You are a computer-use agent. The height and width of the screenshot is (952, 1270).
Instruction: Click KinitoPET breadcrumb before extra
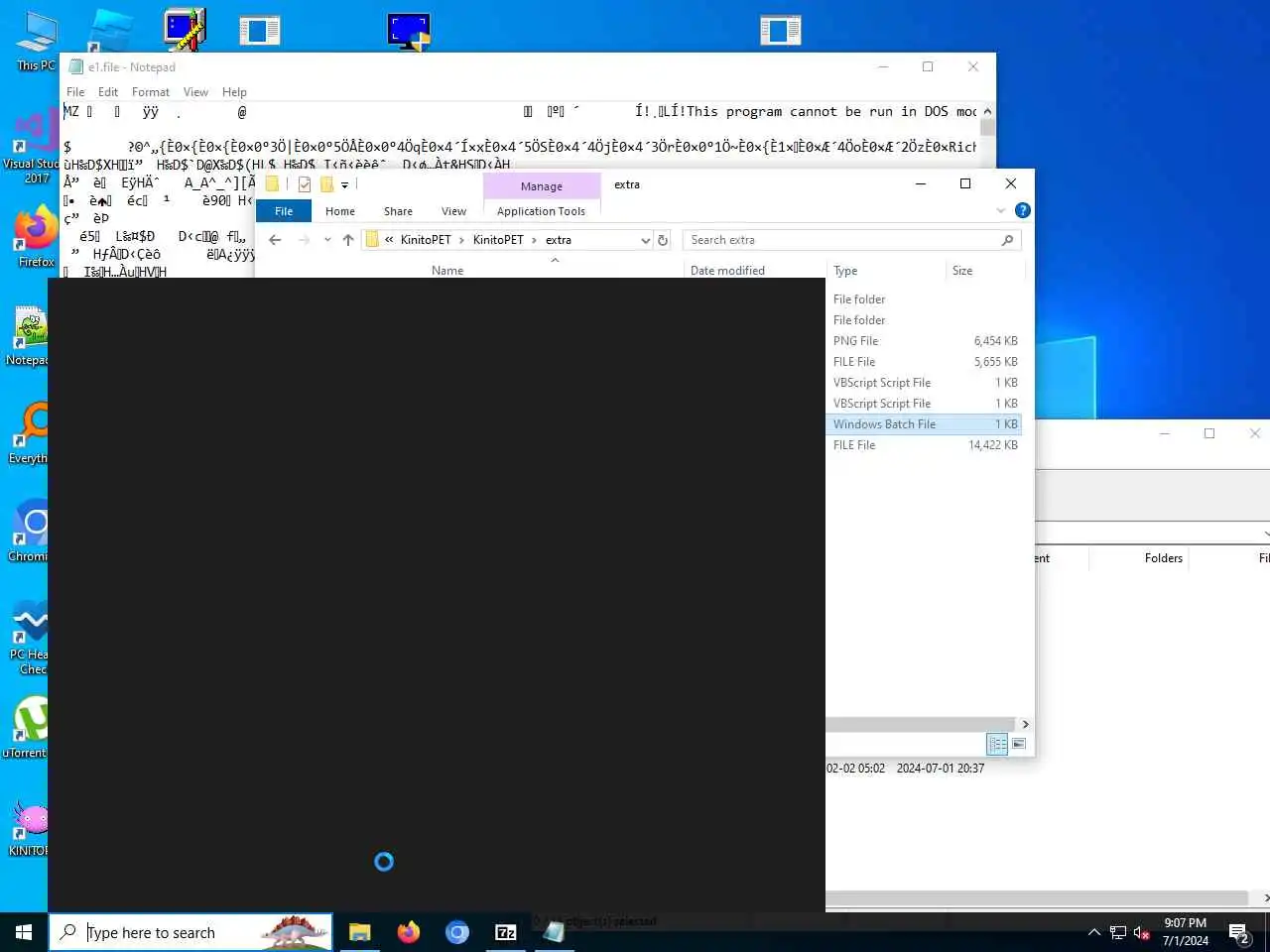point(498,240)
